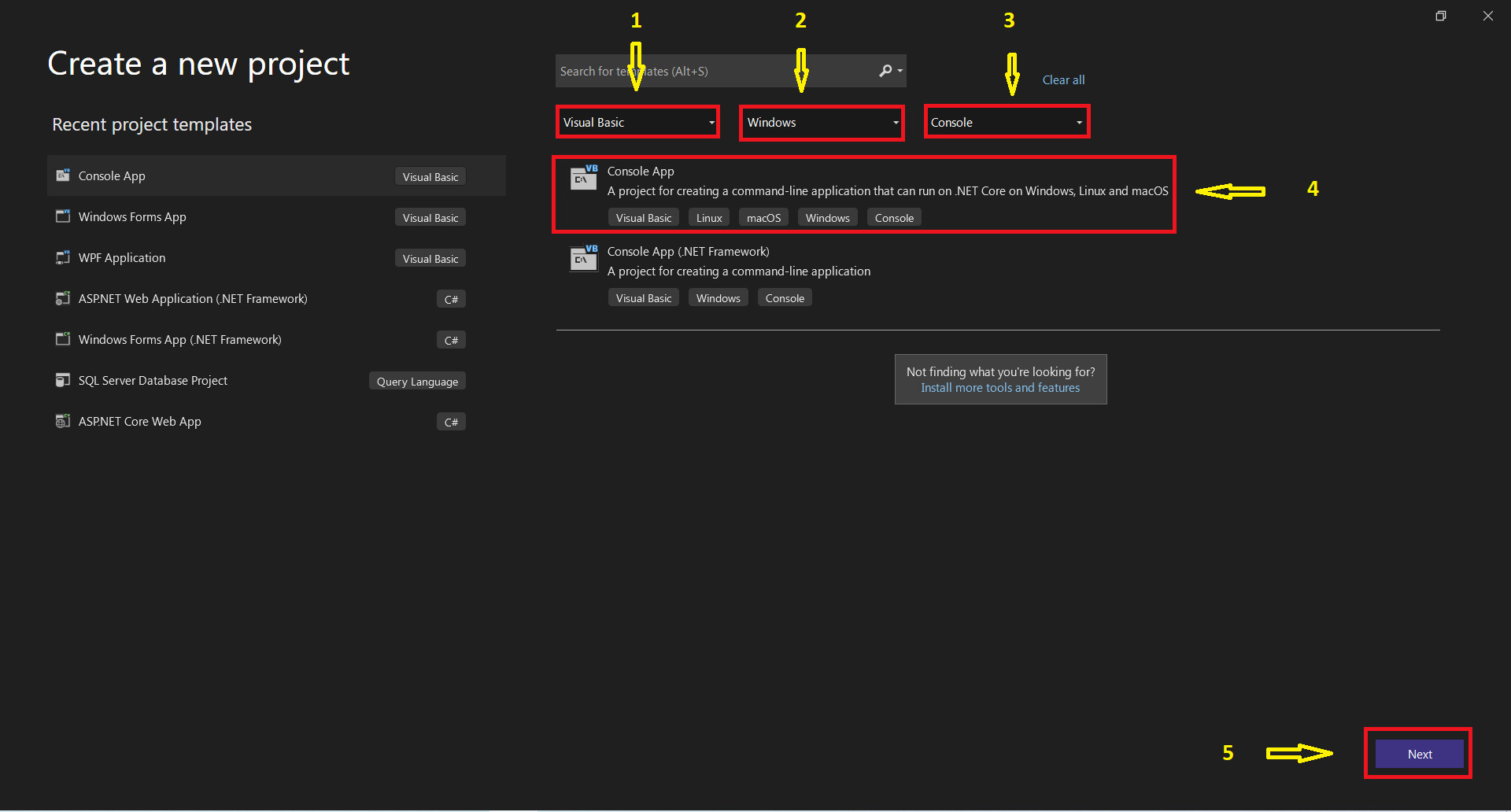Click the template search input field
The height and width of the screenshot is (812, 1511).
708,71
